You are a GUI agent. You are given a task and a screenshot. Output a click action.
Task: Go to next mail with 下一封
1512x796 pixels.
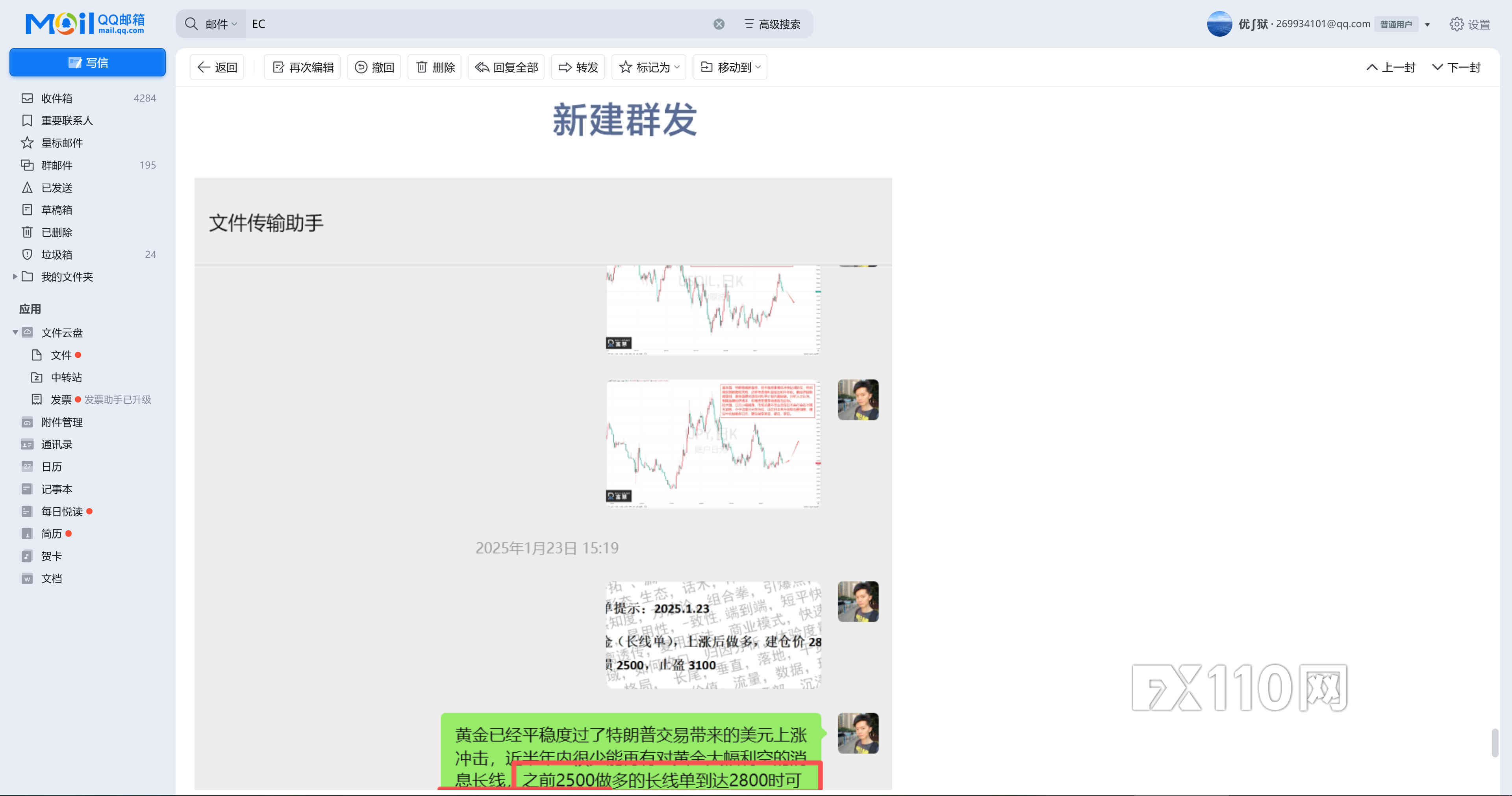click(1456, 67)
